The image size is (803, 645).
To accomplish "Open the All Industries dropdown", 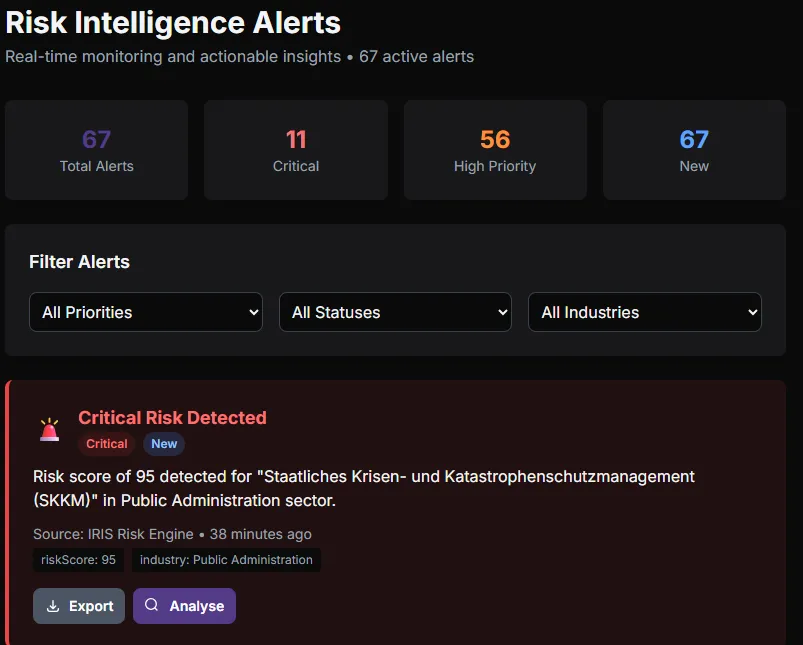I will [644, 312].
